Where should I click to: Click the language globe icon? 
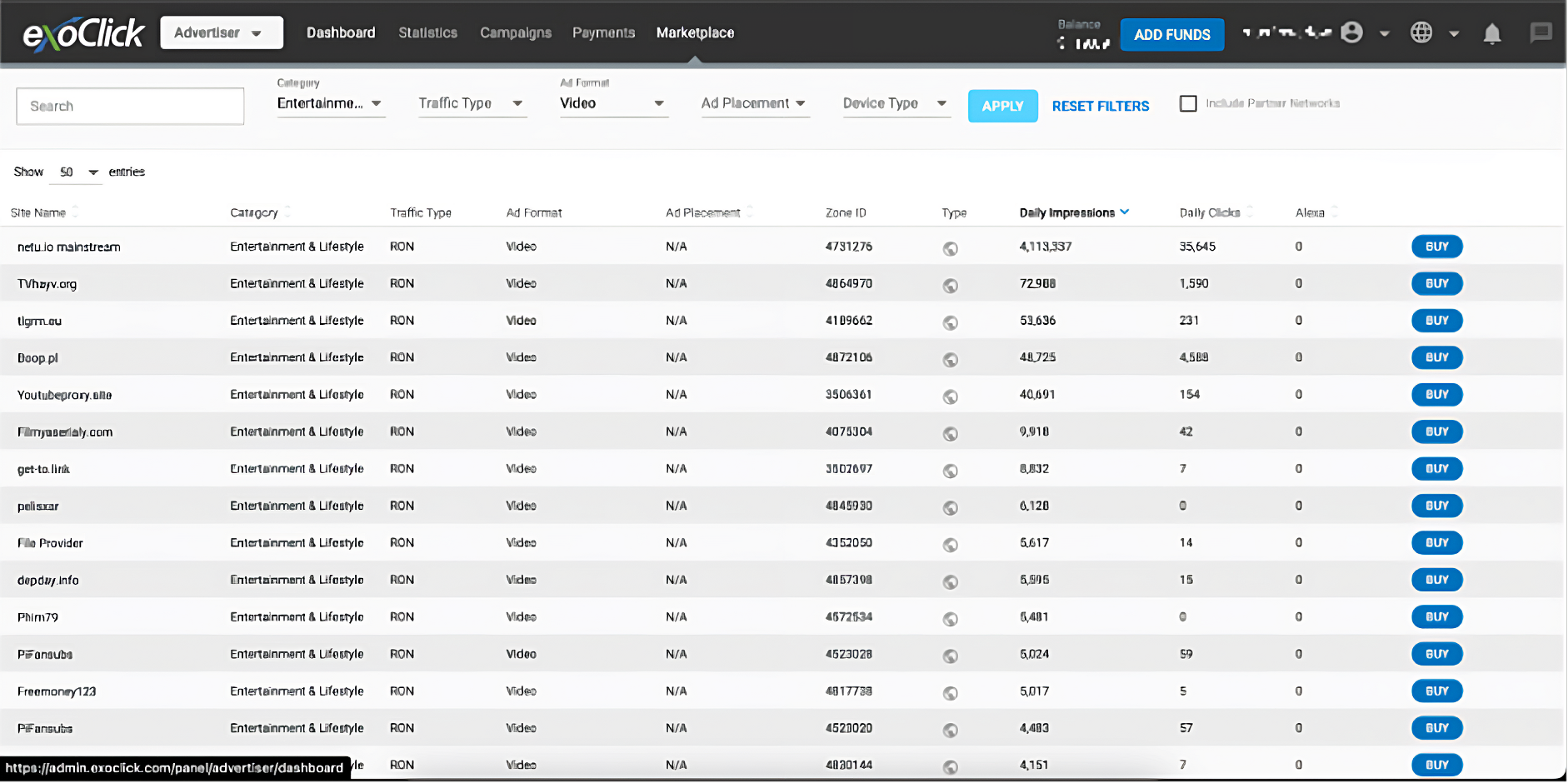[1421, 33]
